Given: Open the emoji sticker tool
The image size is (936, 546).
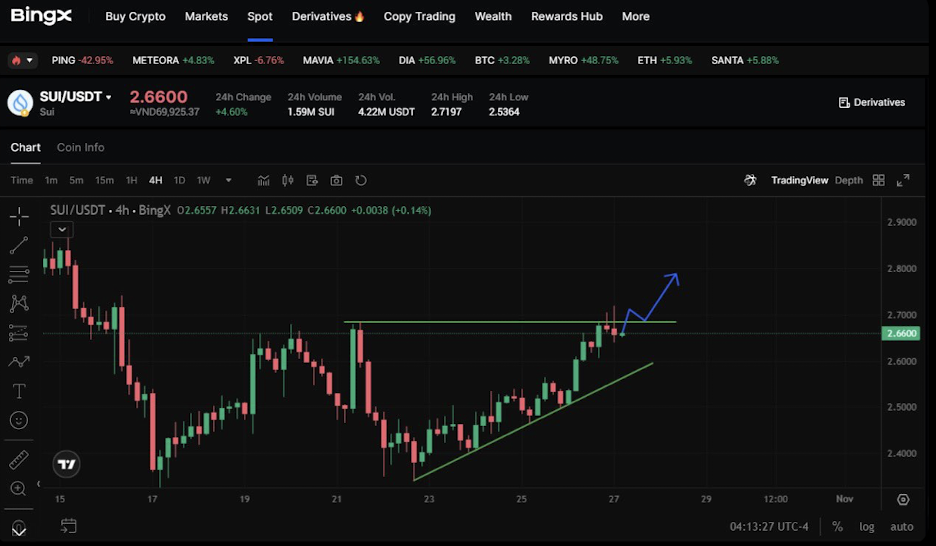Looking at the screenshot, I should [19, 420].
